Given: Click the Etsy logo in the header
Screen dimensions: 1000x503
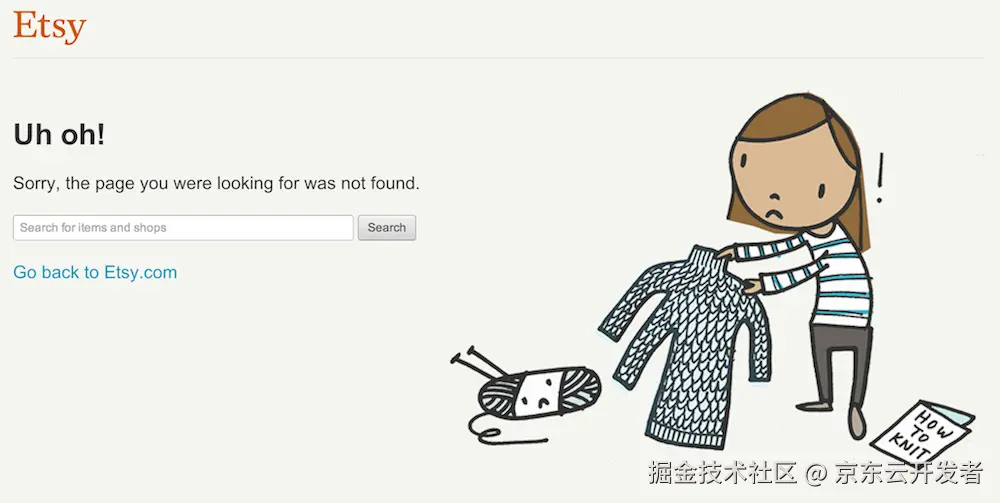Looking at the screenshot, I should click(x=50, y=27).
